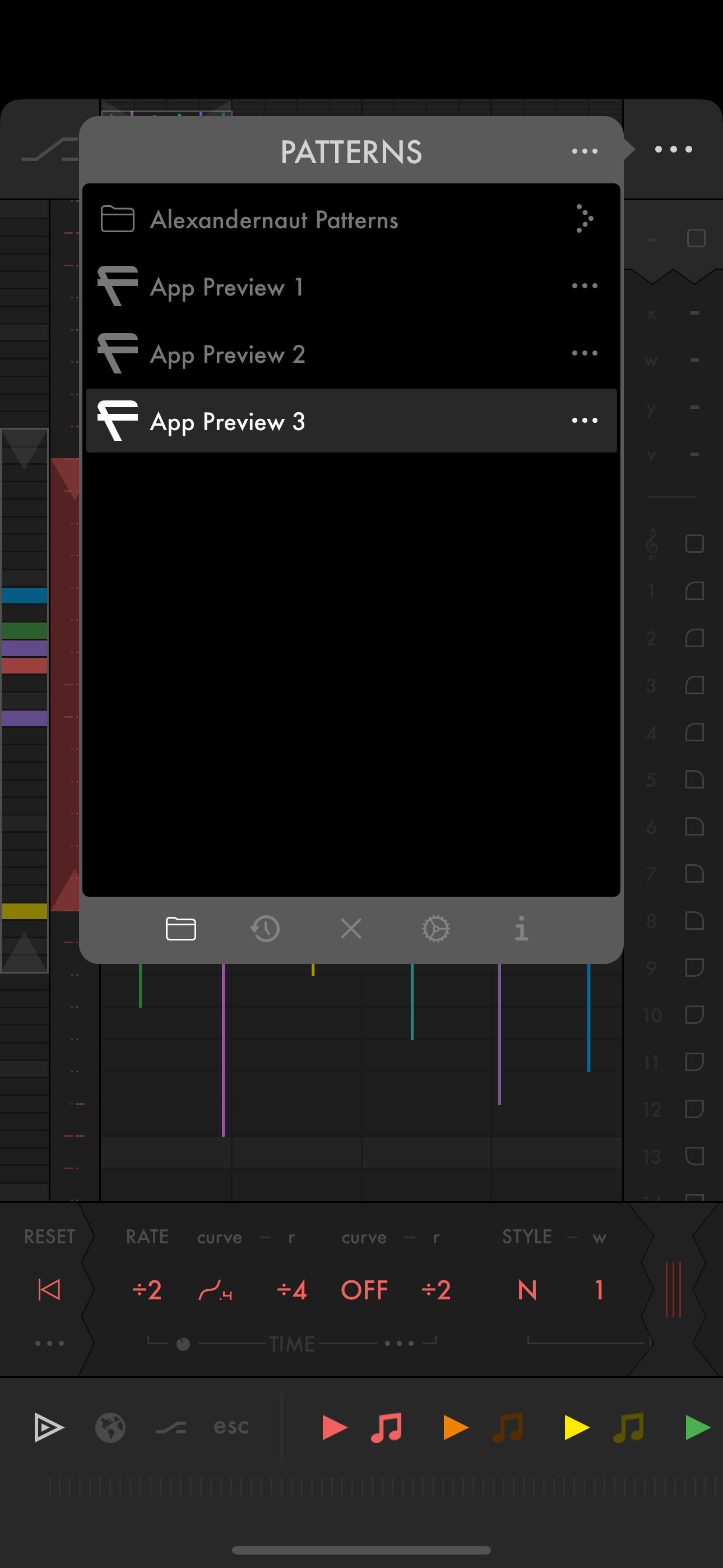Show info via the i icon

point(521,928)
